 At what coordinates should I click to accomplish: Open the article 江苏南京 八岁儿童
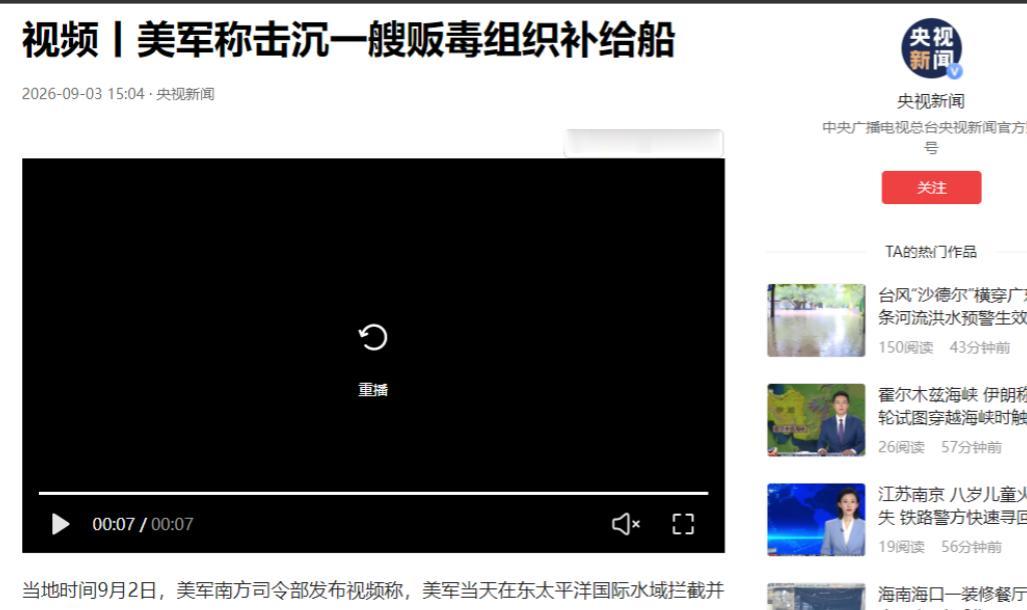952,506
